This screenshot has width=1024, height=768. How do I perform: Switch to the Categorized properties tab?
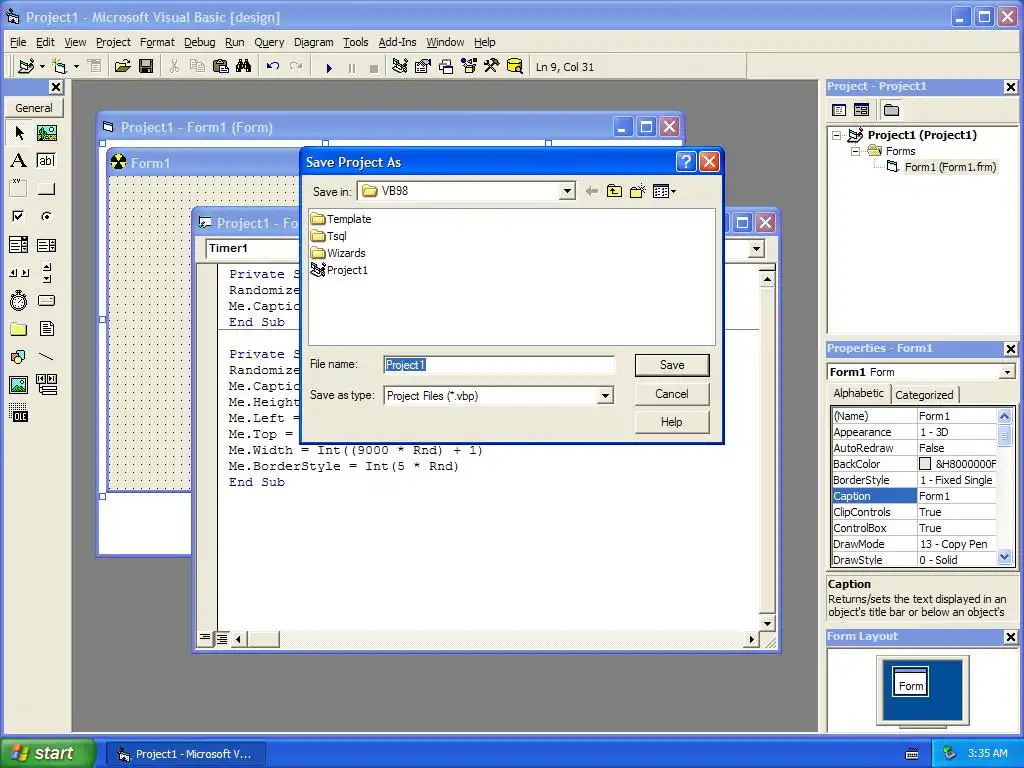click(923, 394)
